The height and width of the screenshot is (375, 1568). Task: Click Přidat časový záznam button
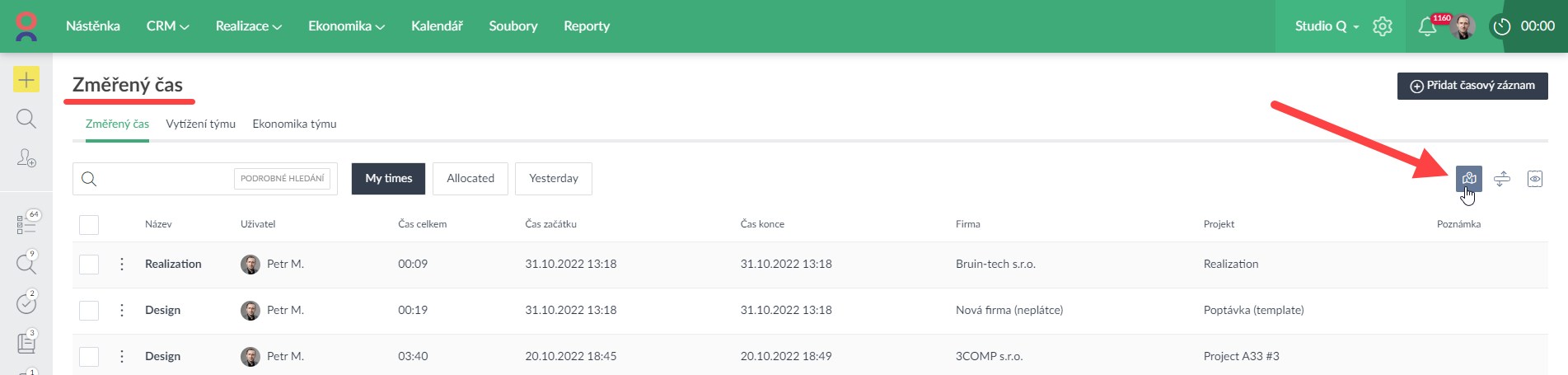click(1472, 86)
